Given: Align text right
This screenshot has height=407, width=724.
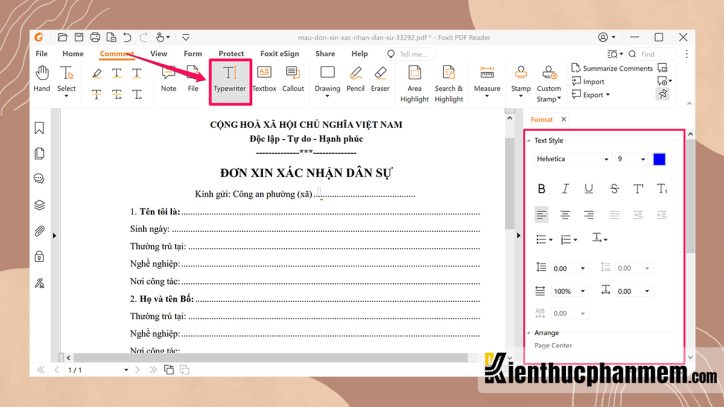Looking at the screenshot, I should 589,215.
